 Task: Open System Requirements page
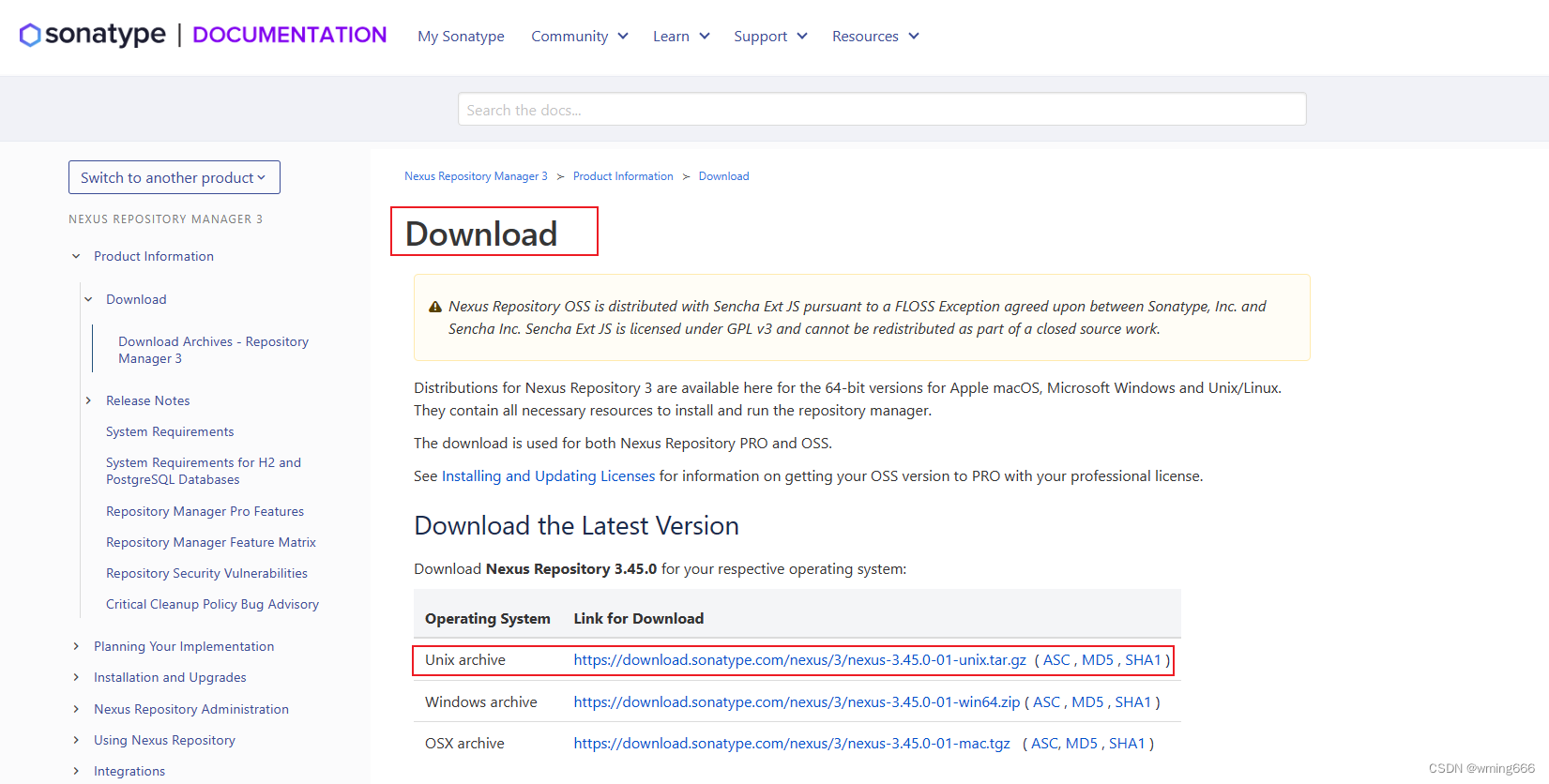pos(170,431)
